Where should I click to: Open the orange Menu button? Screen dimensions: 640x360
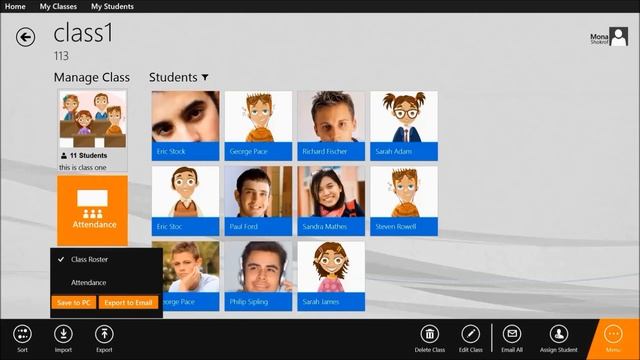[x=613, y=339]
